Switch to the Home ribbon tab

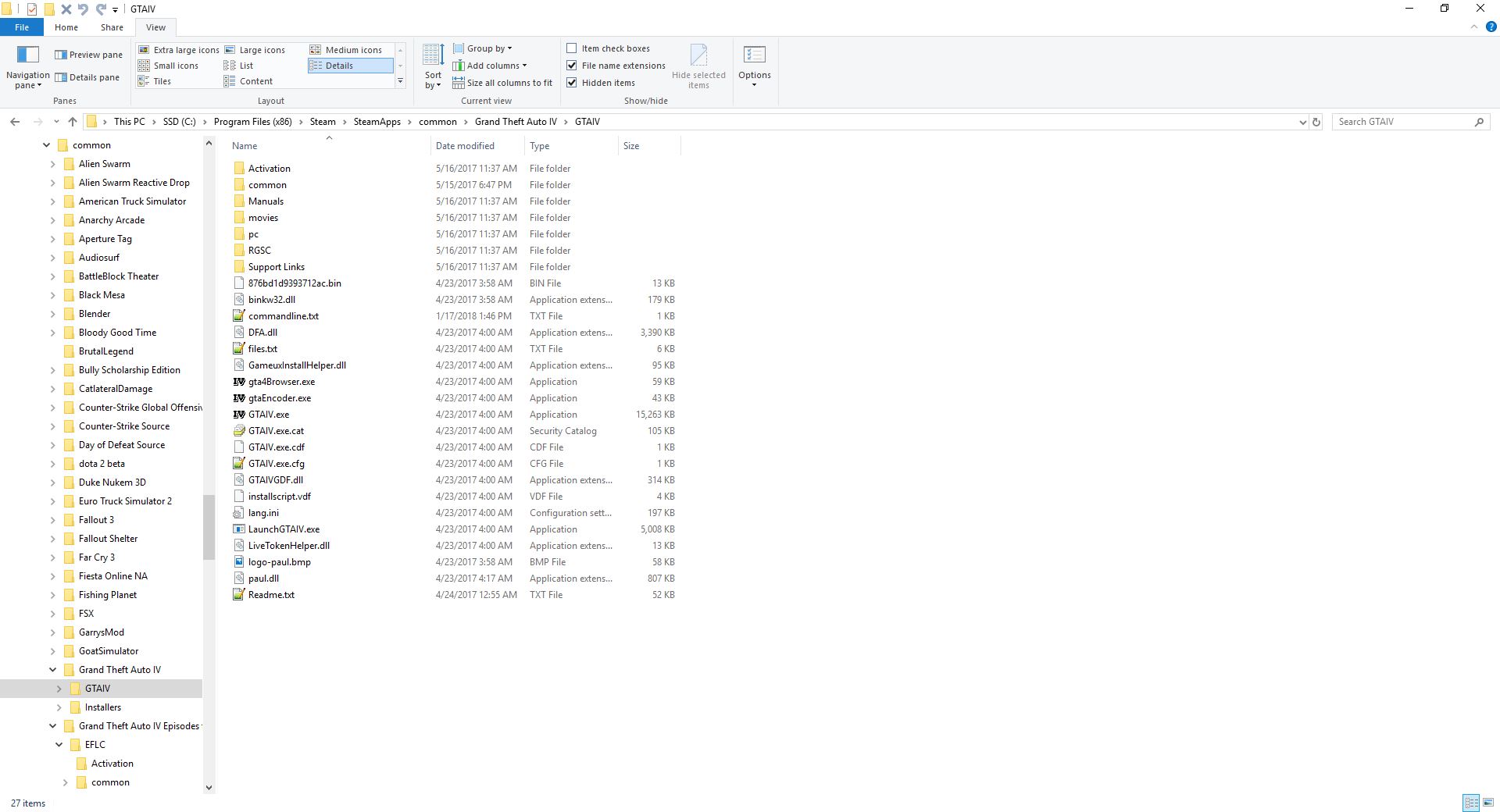(66, 27)
